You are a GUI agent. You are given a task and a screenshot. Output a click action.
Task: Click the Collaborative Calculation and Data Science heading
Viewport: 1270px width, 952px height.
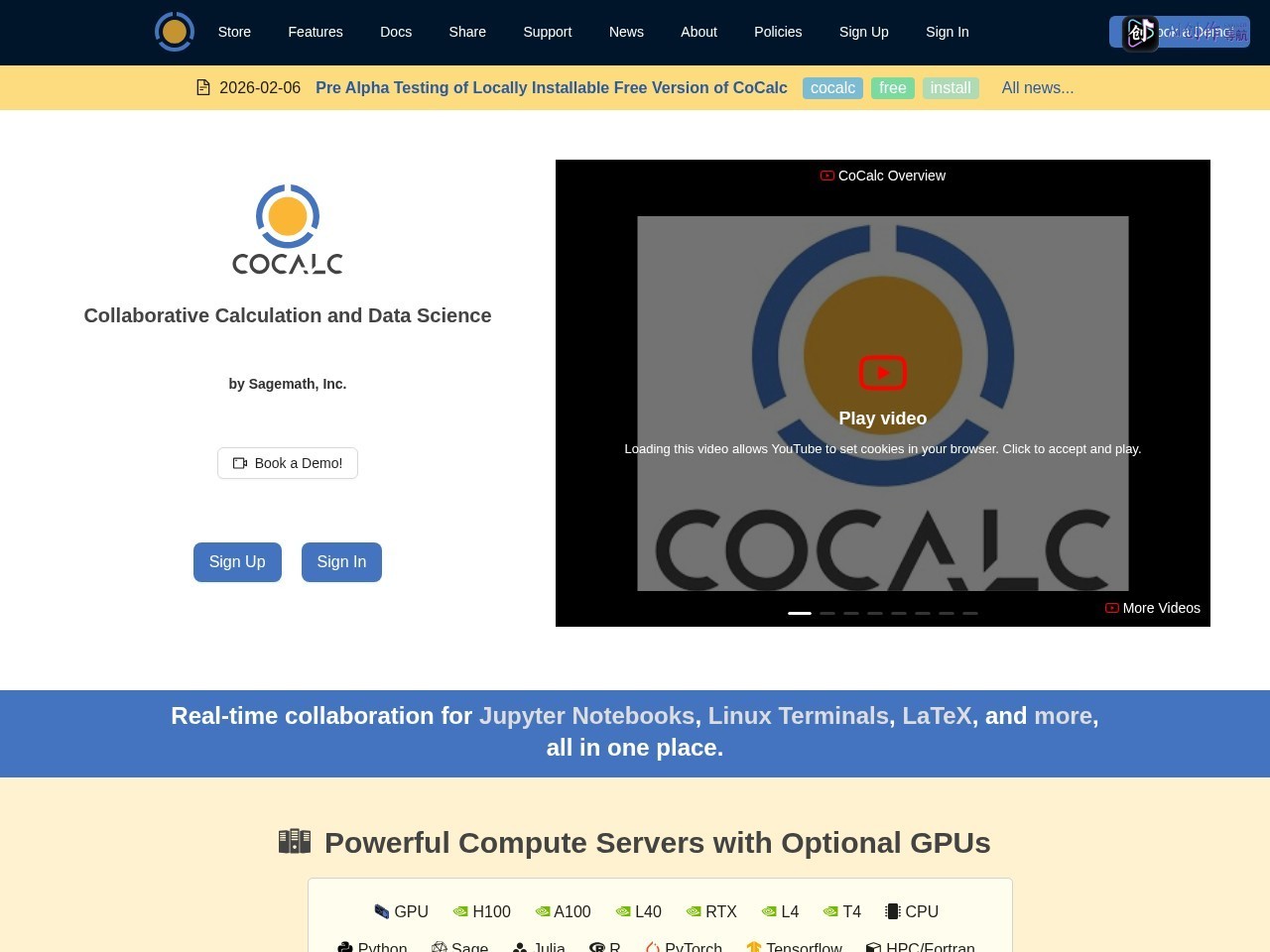coord(288,315)
